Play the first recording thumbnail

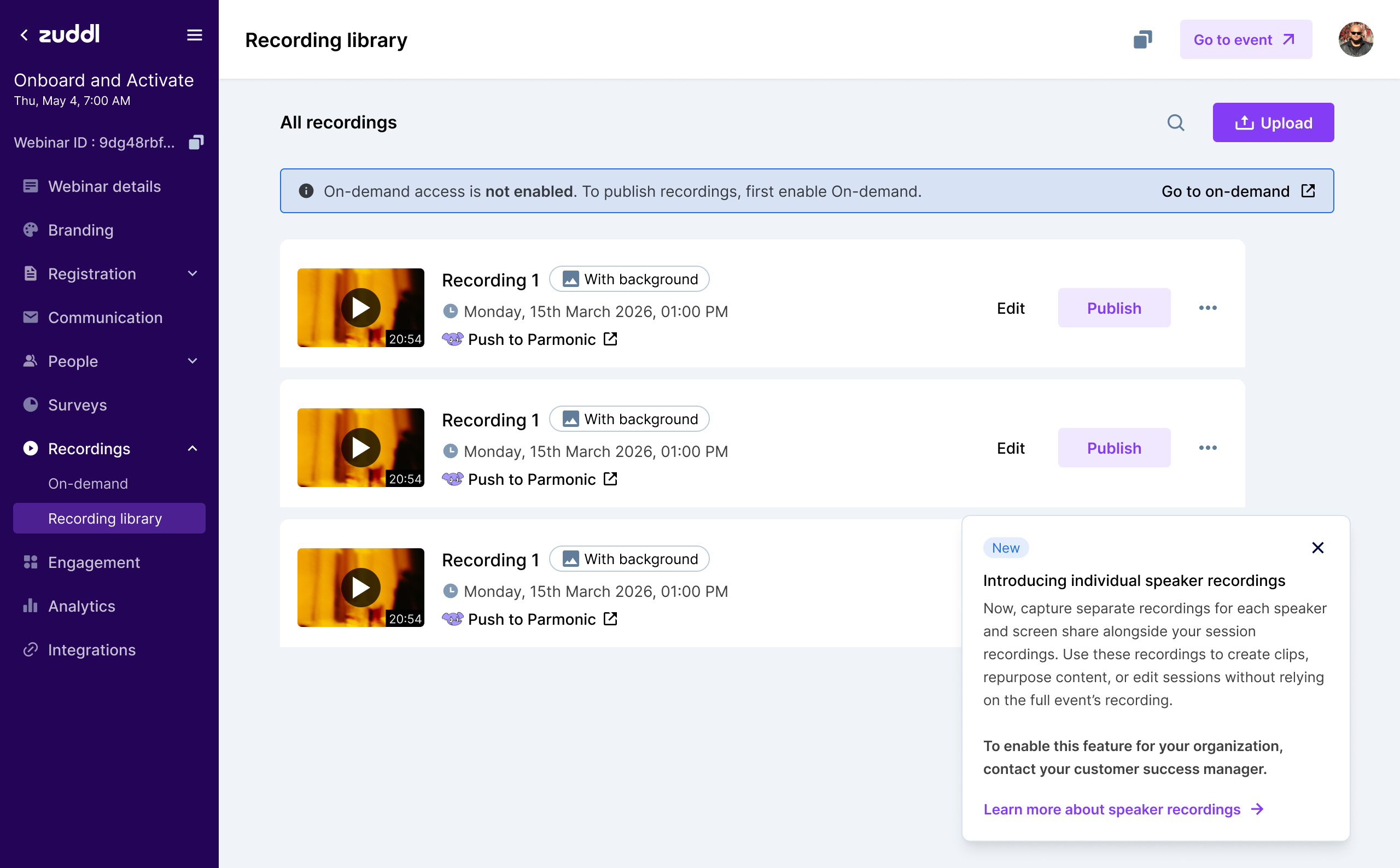point(360,307)
